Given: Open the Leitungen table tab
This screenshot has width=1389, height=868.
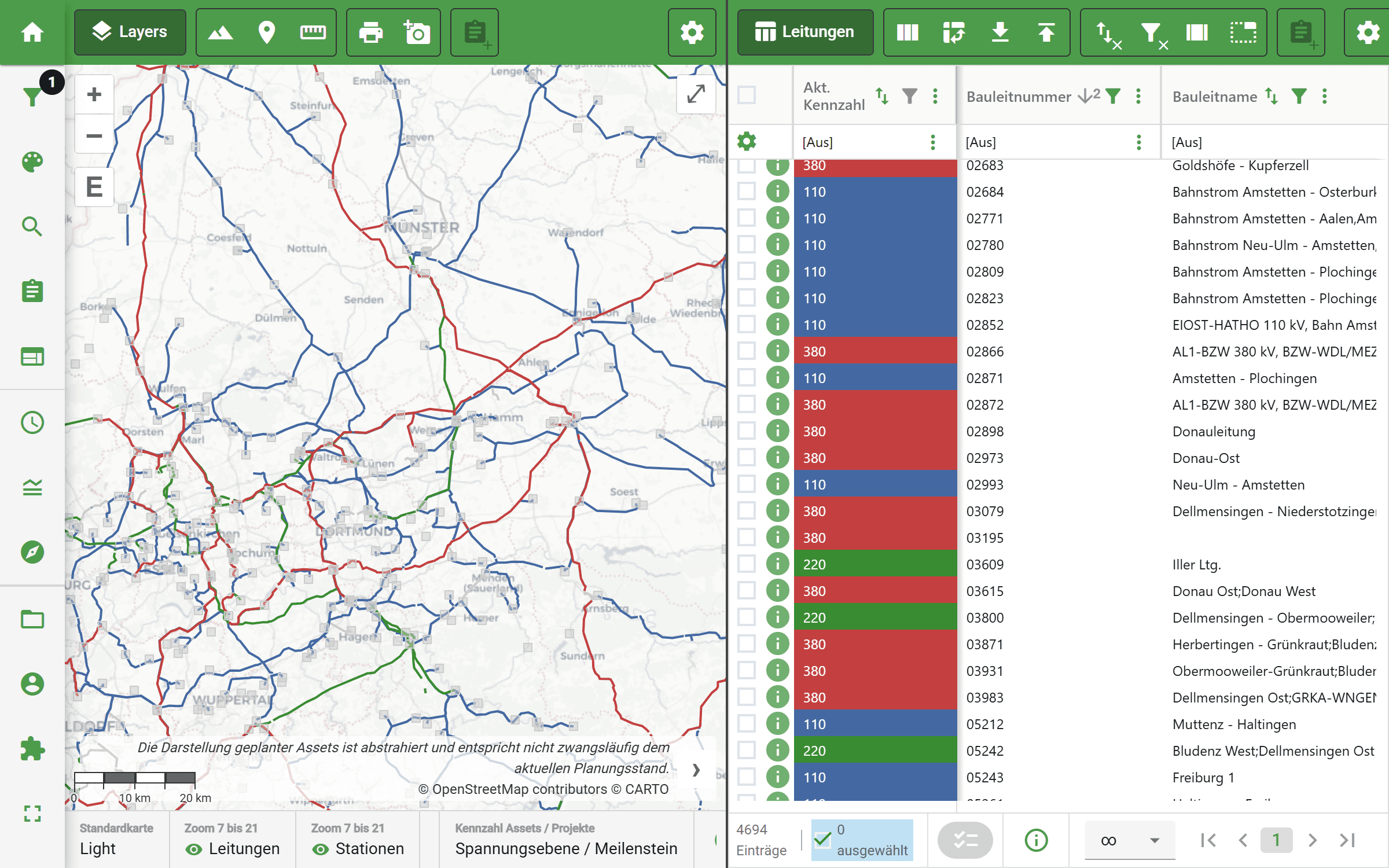Looking at the screenshot, I should [805, 32].
